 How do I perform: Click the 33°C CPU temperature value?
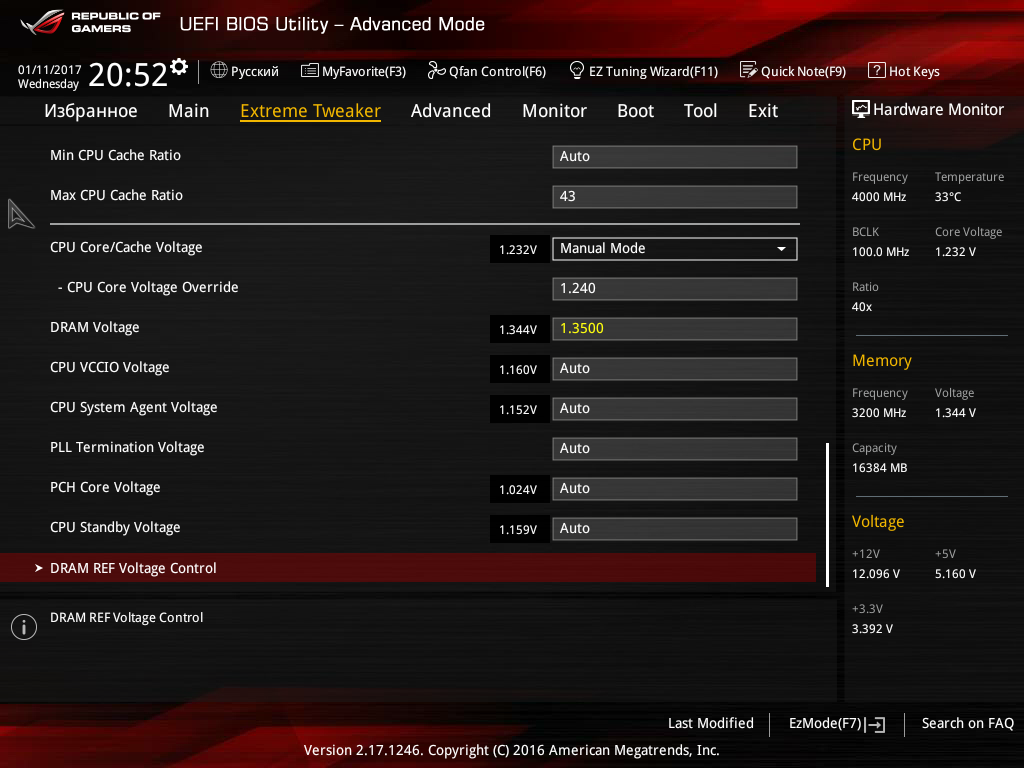(x=948, y=197)
